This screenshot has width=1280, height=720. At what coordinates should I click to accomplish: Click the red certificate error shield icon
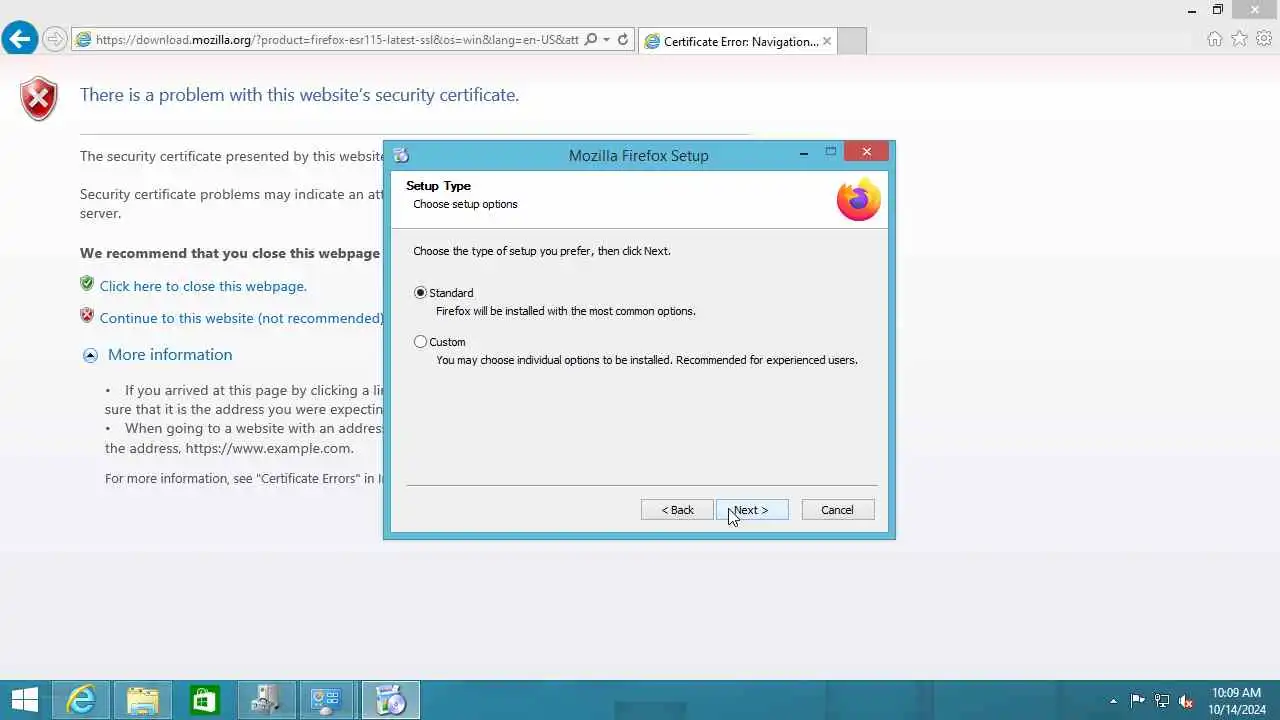coord(39,99)
